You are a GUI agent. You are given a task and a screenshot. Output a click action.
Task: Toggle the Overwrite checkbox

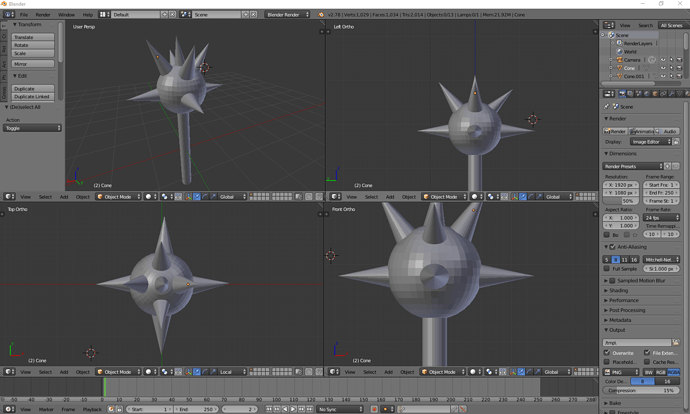point(607,353)
